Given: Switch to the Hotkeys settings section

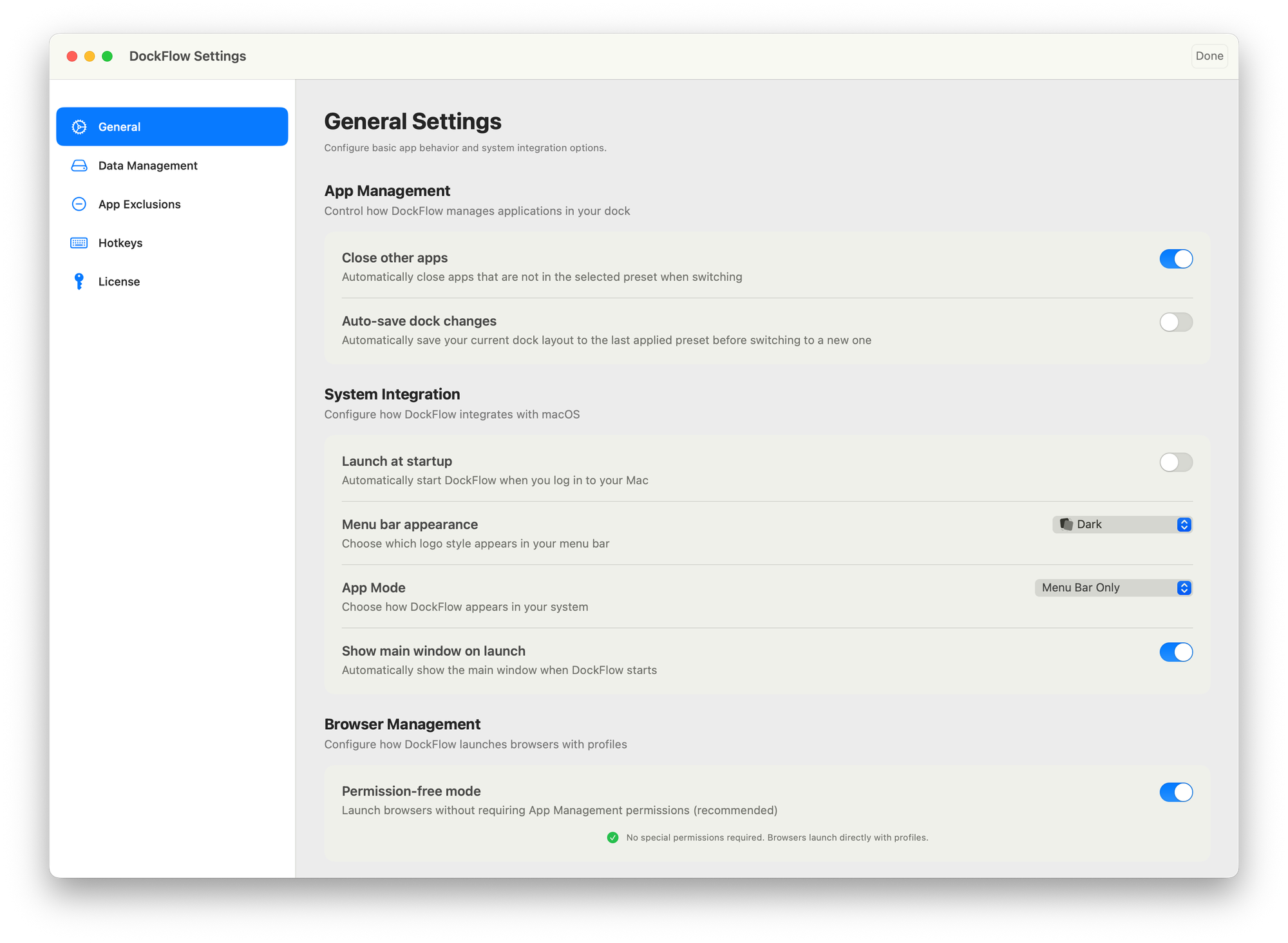Looking at the screenshot, I should click(x=120, y=243).
